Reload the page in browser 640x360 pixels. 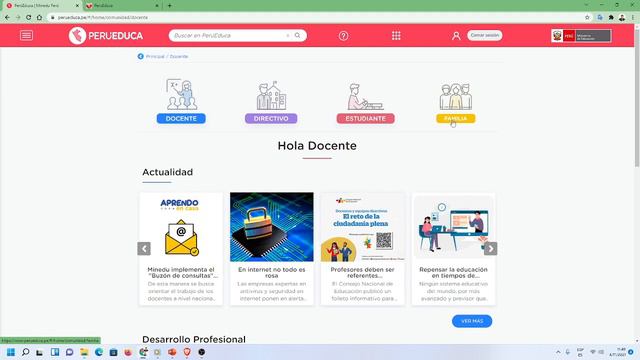[x=29, y=17]
